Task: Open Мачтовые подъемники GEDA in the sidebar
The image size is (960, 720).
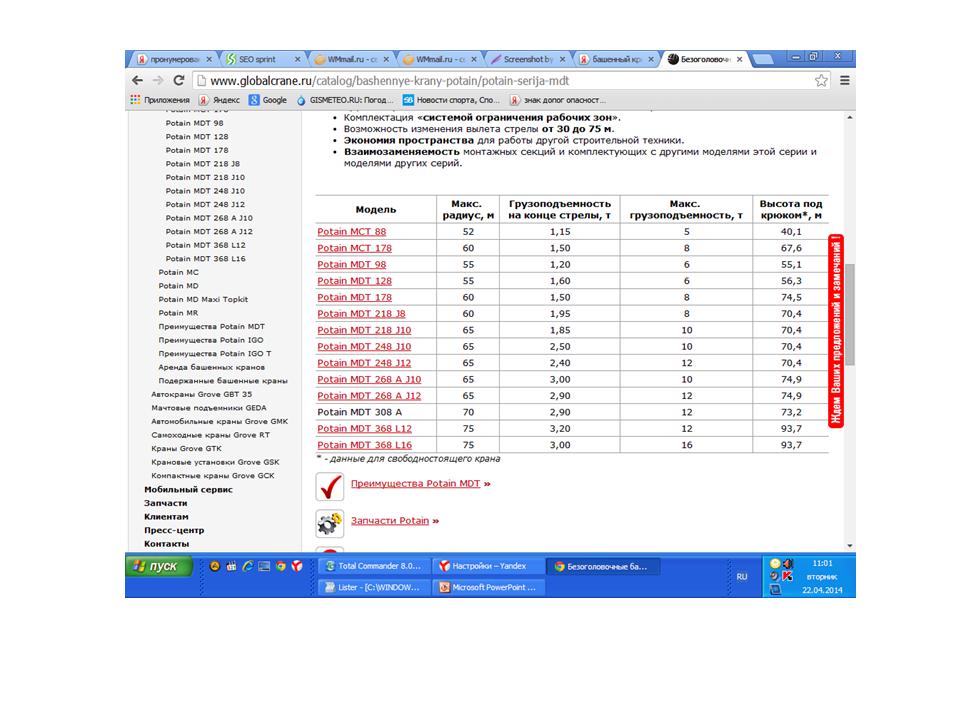Action: click(x=209, y=408)
